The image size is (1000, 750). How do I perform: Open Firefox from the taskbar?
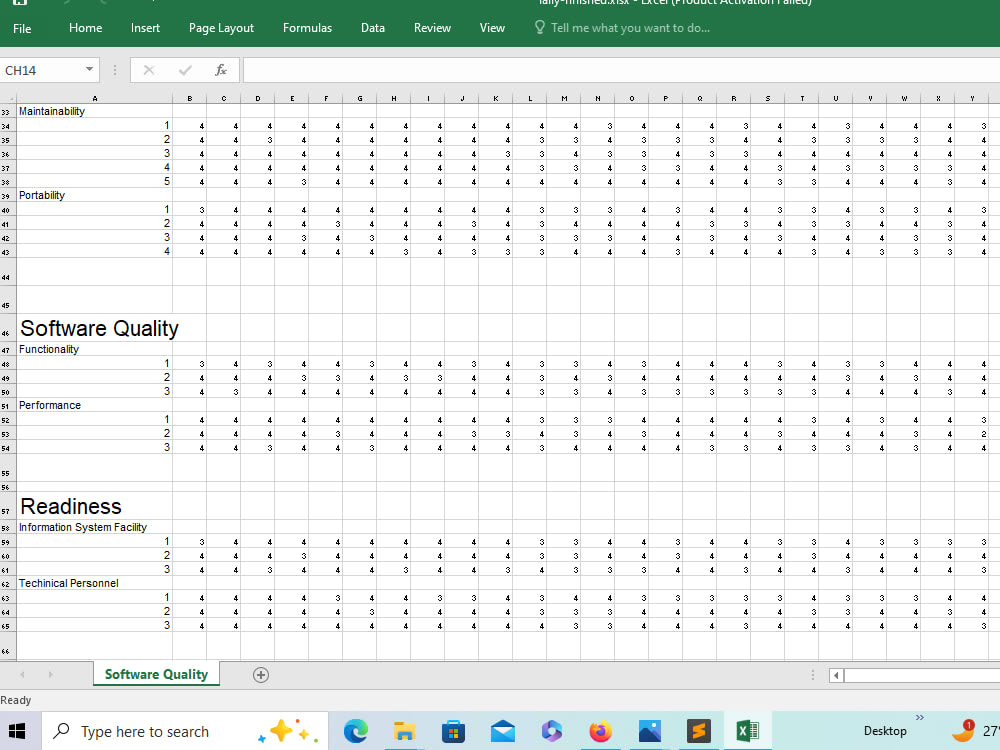(x=600, y=731)
